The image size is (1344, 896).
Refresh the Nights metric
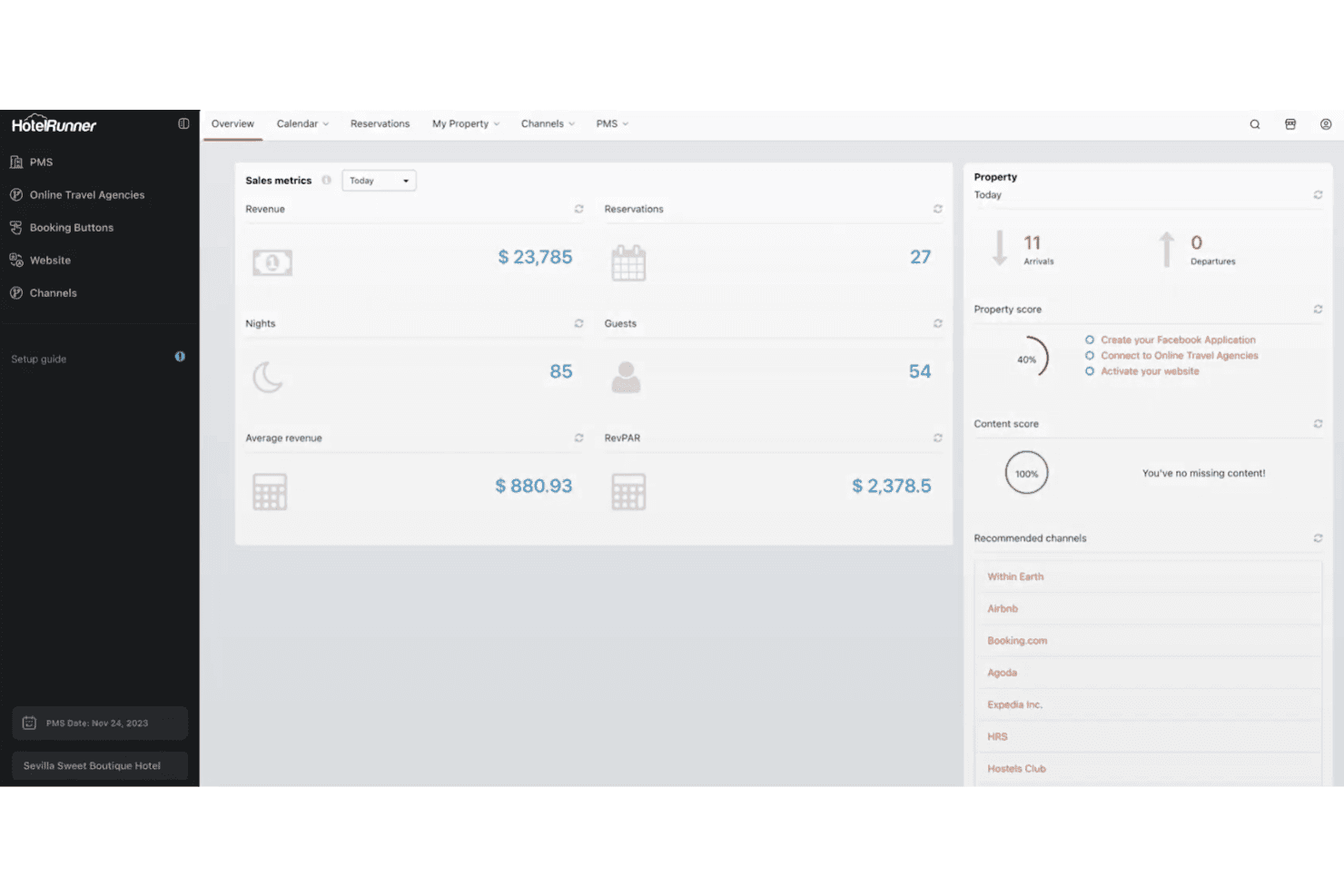578,323
